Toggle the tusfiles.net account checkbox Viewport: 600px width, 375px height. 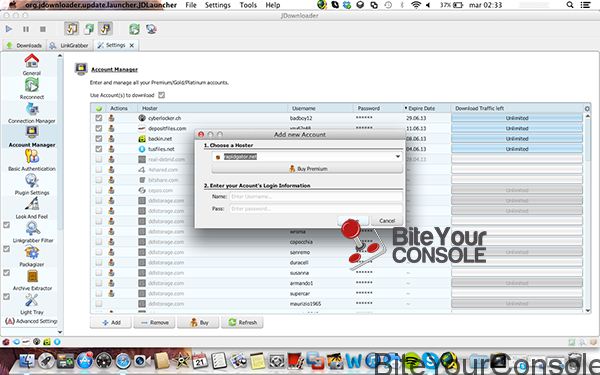(99, 149)
